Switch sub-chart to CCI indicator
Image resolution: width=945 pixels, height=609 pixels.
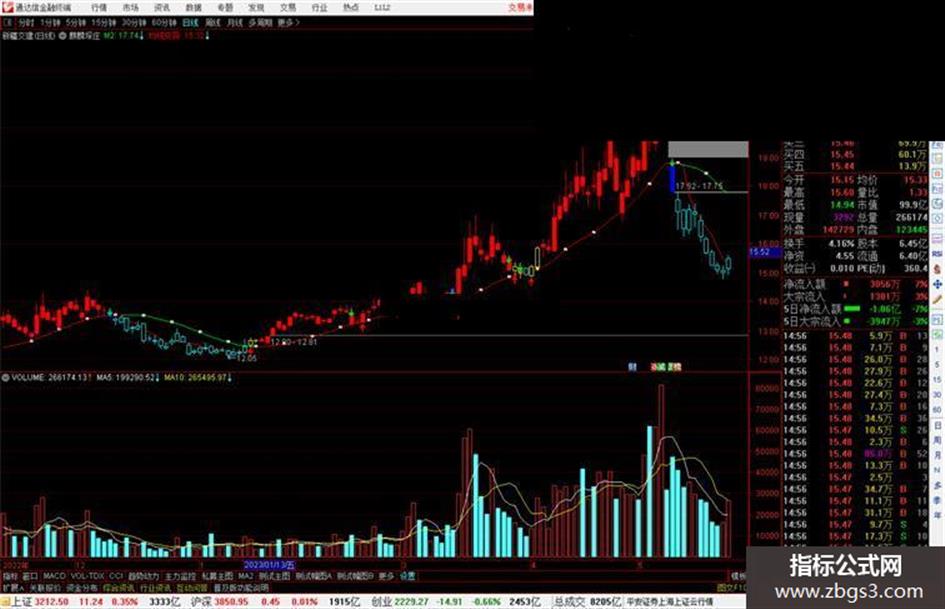pyautogui.click(x=116, y=576)
